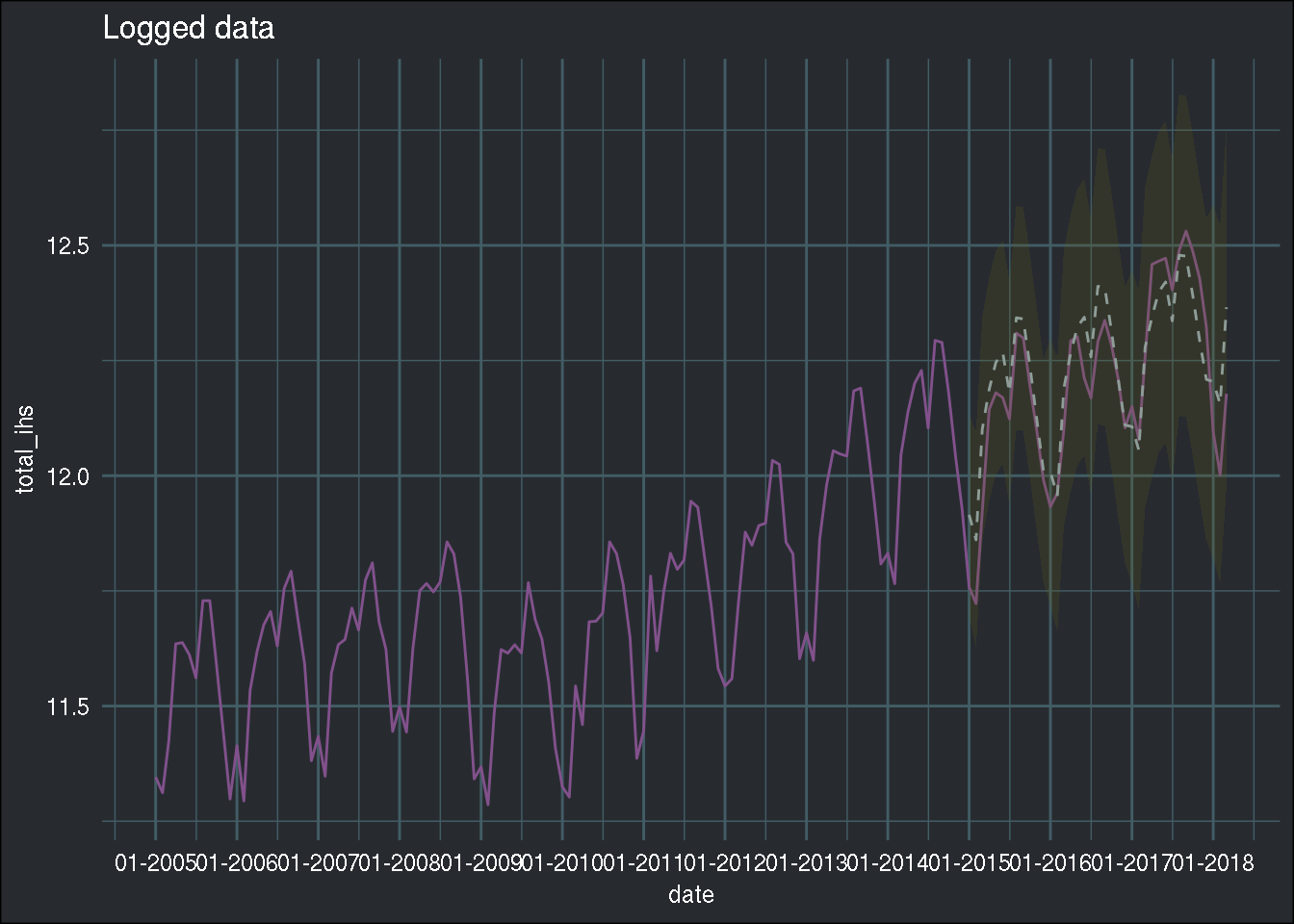1294x924 pixels.
Task: Click the end of the dashed forecast line
Action: 1227,308
